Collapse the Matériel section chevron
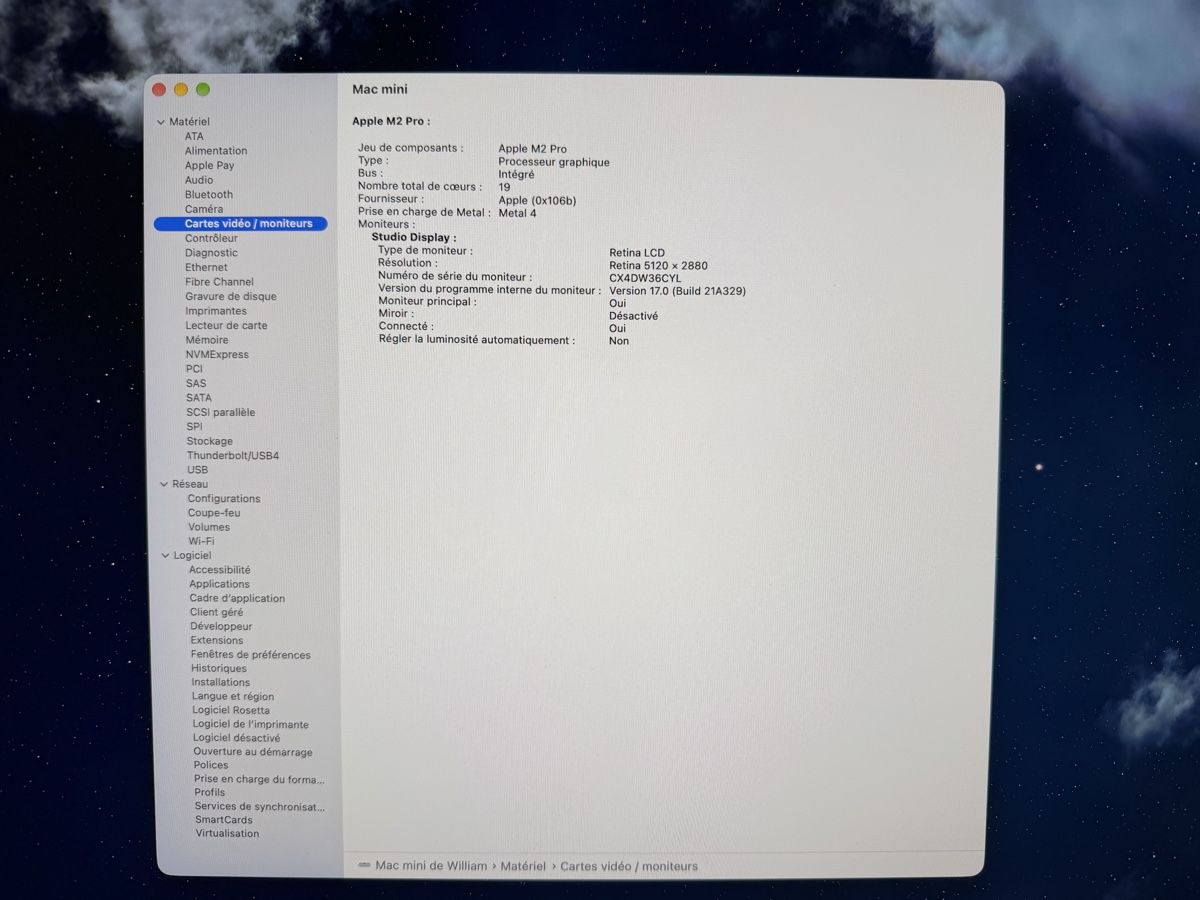Image resolution: width=1200 pixels, height=900 pixels. point(160,122)
